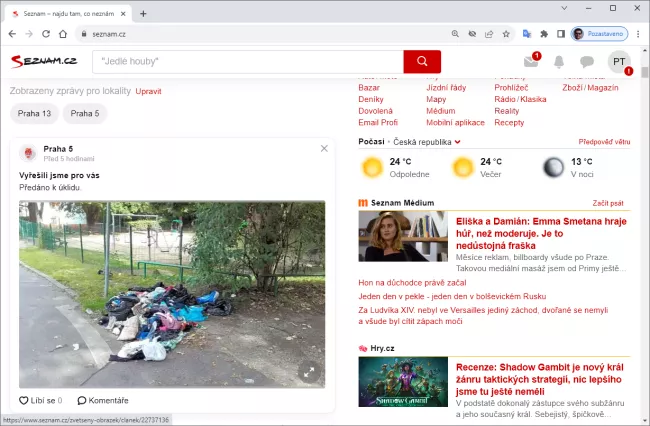Select the Praha 13 locality chip
Viewport: 650px width, 426px height.
[x=34, y=114]
